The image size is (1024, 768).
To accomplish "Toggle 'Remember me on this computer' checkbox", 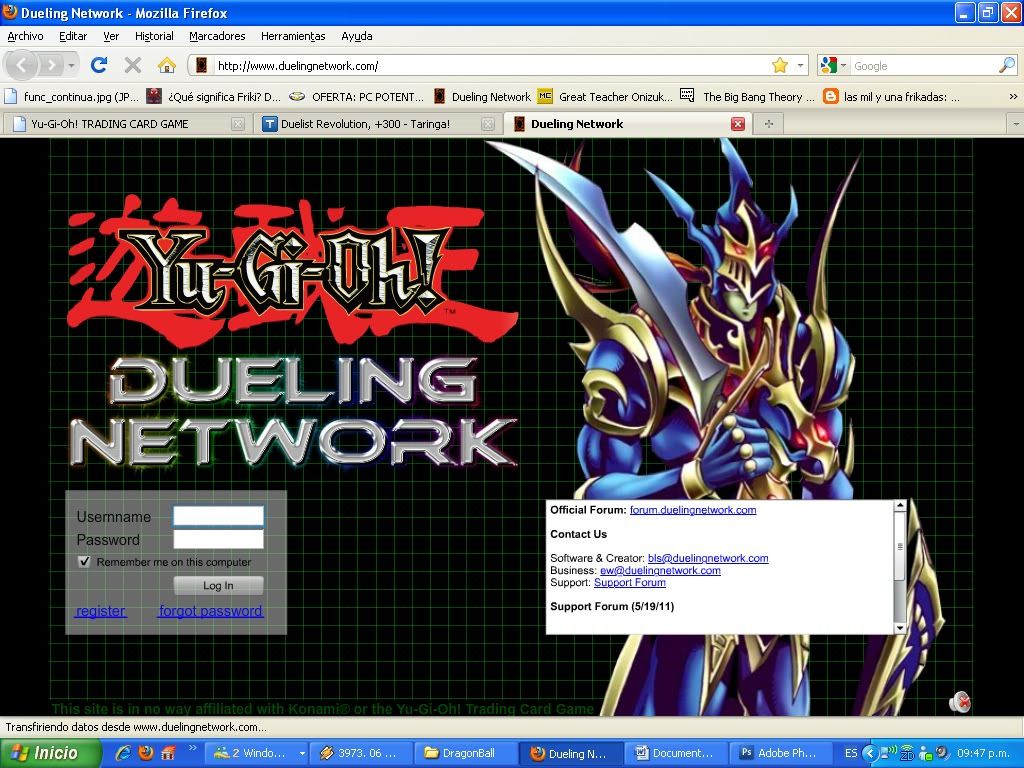I will [x=84, y=562].
